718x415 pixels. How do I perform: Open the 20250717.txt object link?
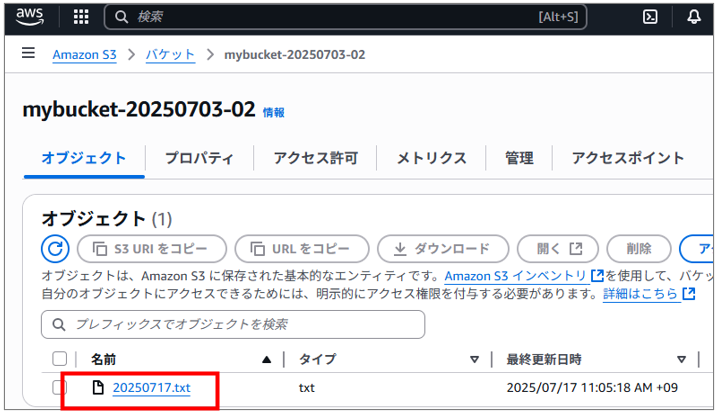point(152,388)
